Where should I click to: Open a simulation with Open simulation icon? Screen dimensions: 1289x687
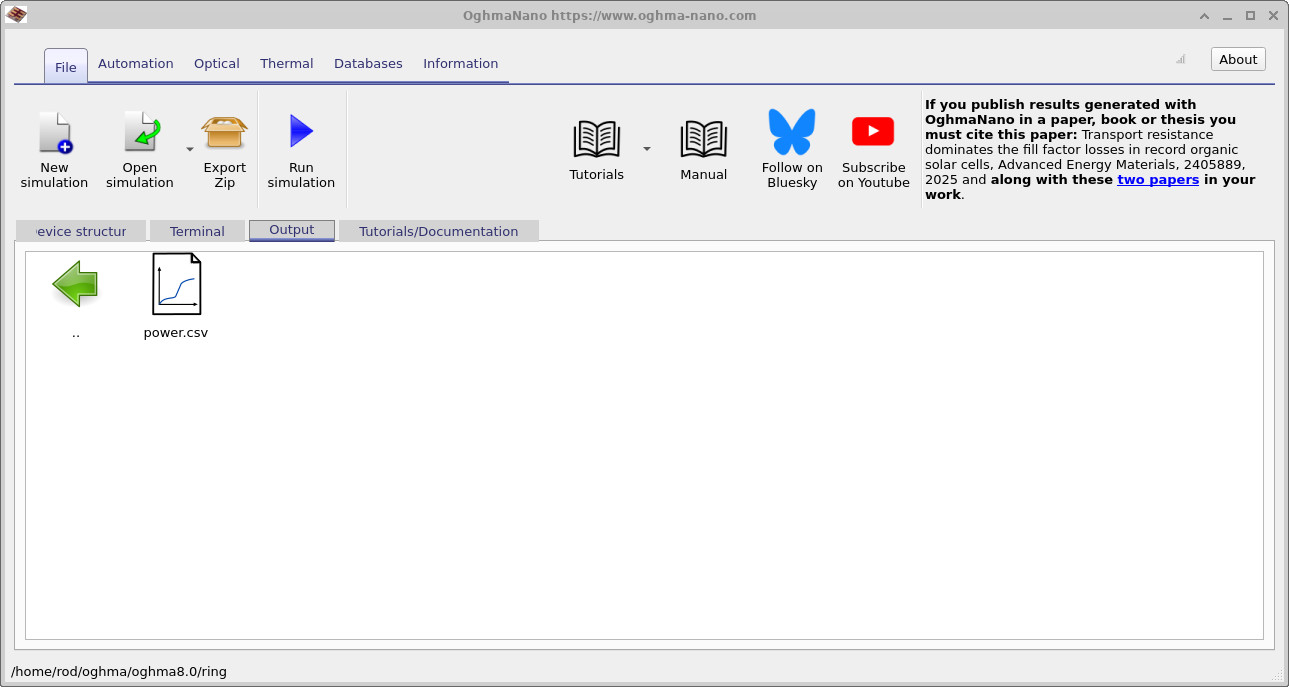click(x=140, y=133)
